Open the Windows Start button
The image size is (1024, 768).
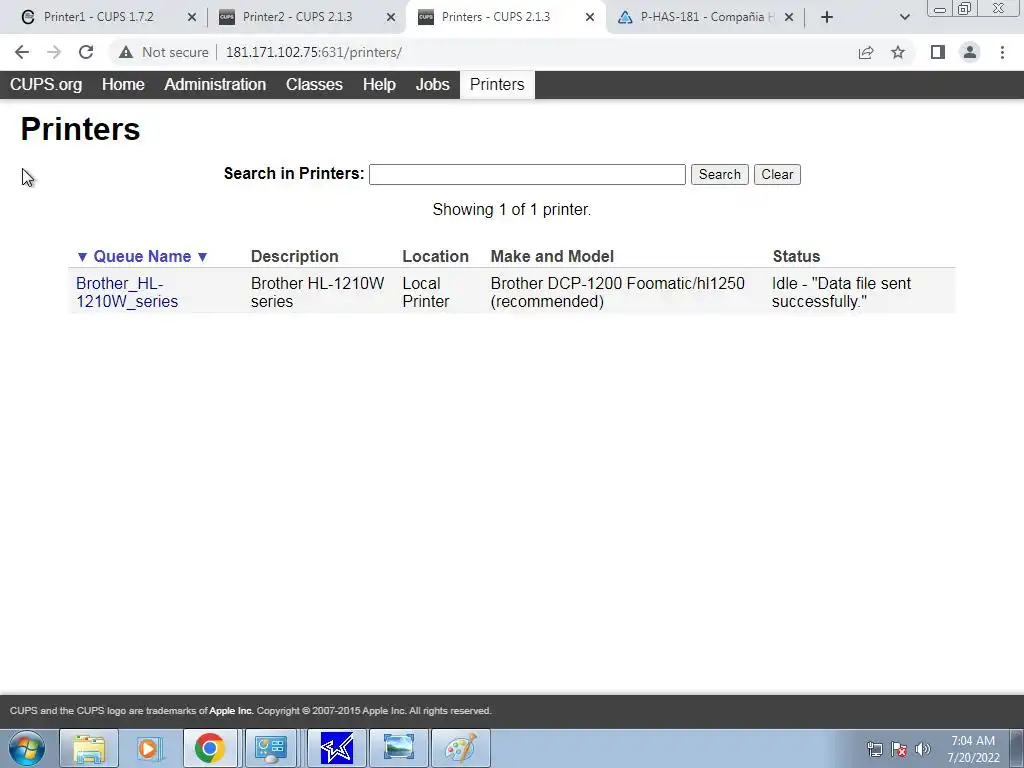26,748
